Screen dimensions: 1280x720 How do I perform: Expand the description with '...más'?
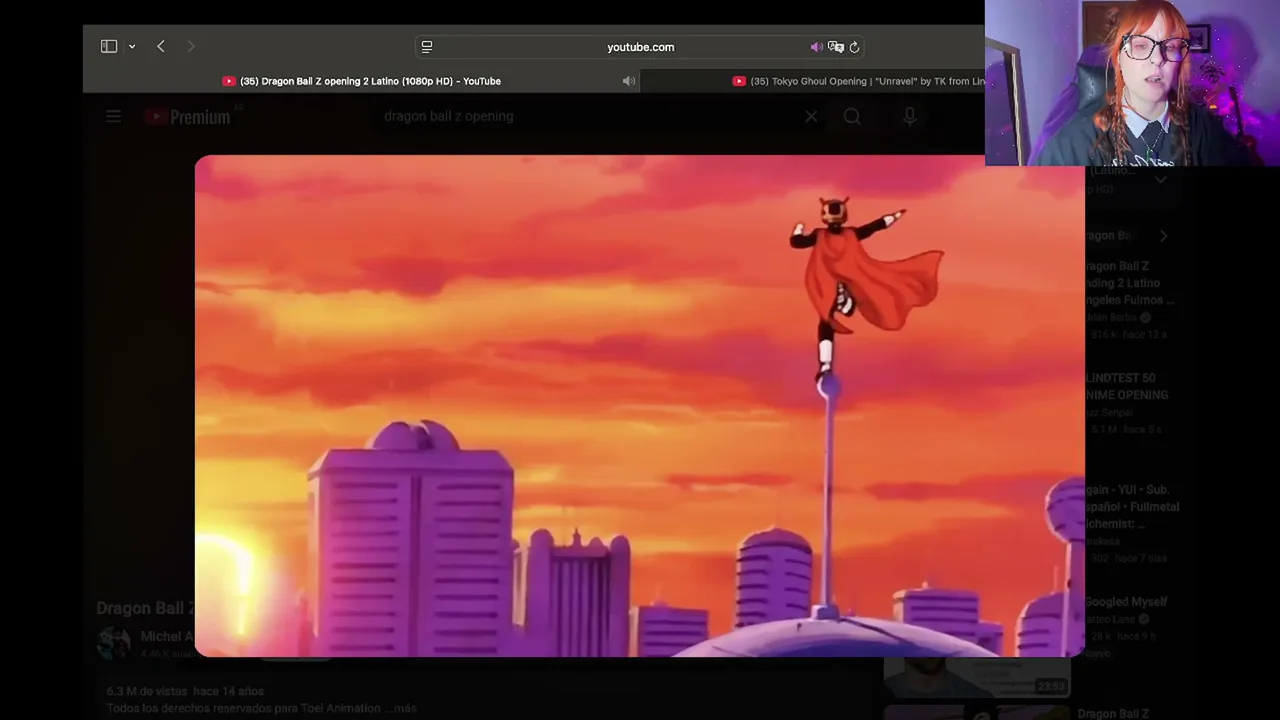(400, 708)
